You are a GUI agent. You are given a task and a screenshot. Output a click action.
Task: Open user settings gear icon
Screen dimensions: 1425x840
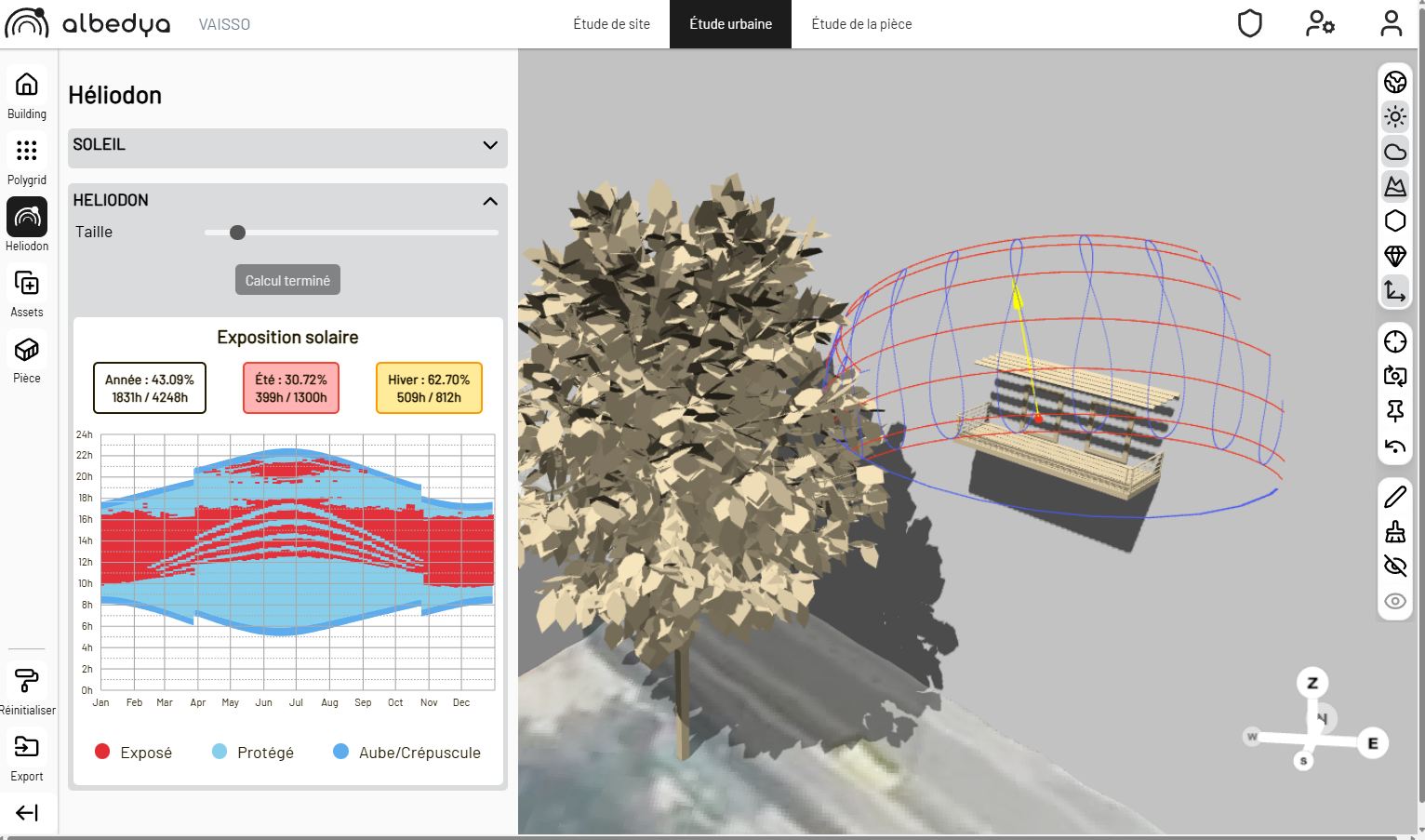coord(1320,23)
